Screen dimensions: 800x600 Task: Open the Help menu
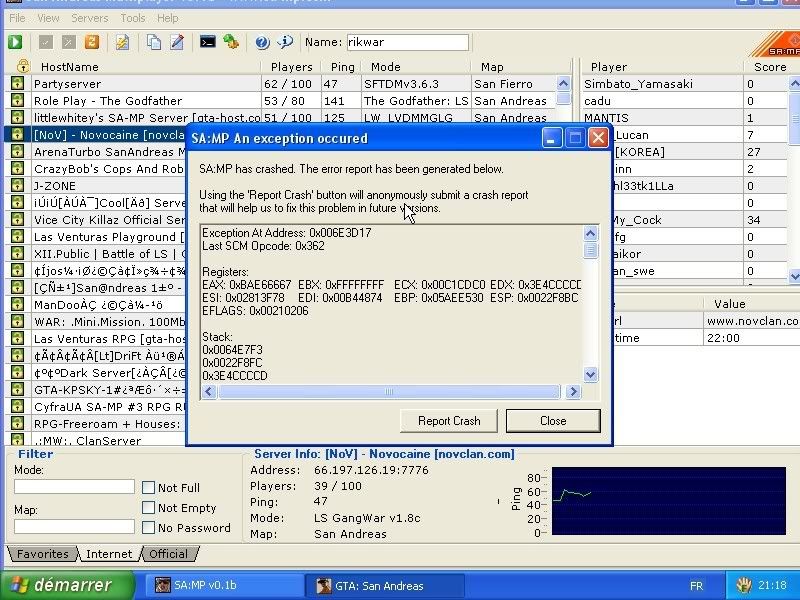[x=167, y=18]
